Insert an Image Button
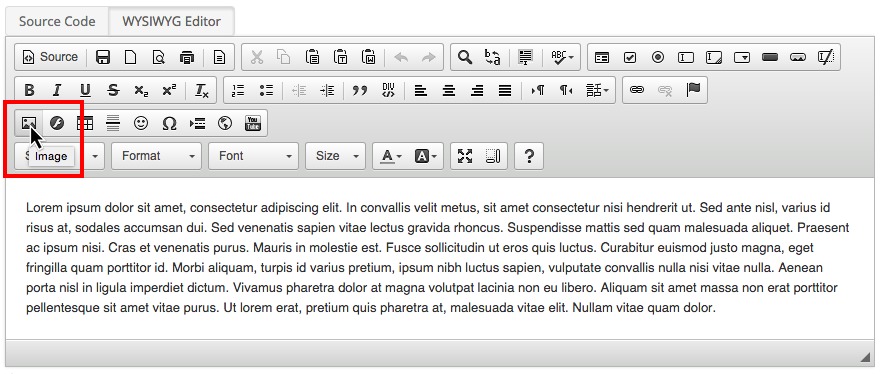The image size is (882, 374). pos(798,57)
